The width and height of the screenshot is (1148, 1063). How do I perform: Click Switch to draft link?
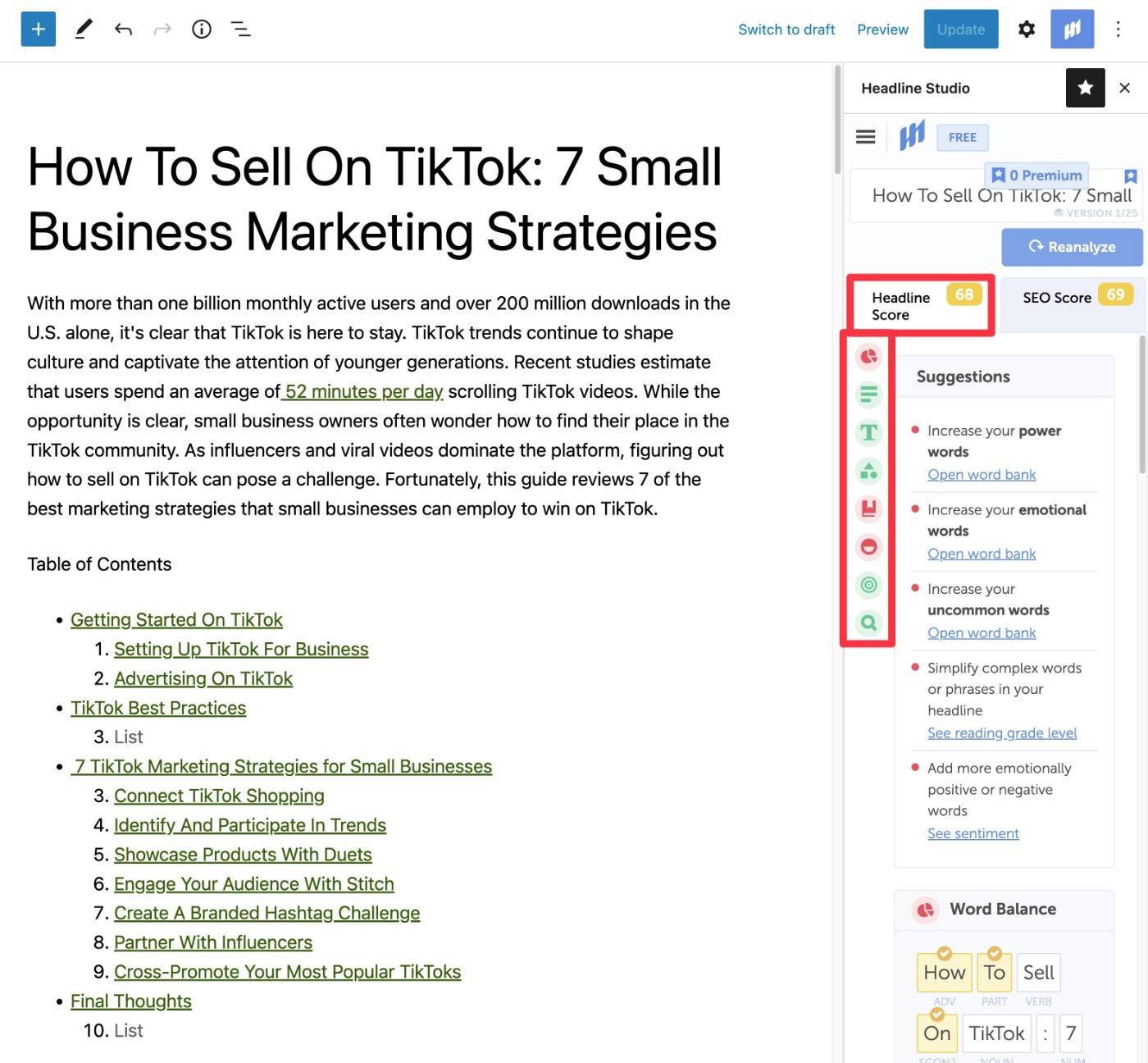[786, 30]
